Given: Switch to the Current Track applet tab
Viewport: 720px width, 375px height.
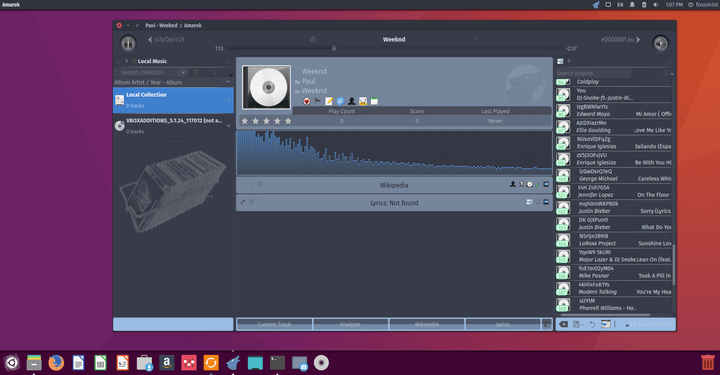Looking at the screenshot, I should click(274, 324).
